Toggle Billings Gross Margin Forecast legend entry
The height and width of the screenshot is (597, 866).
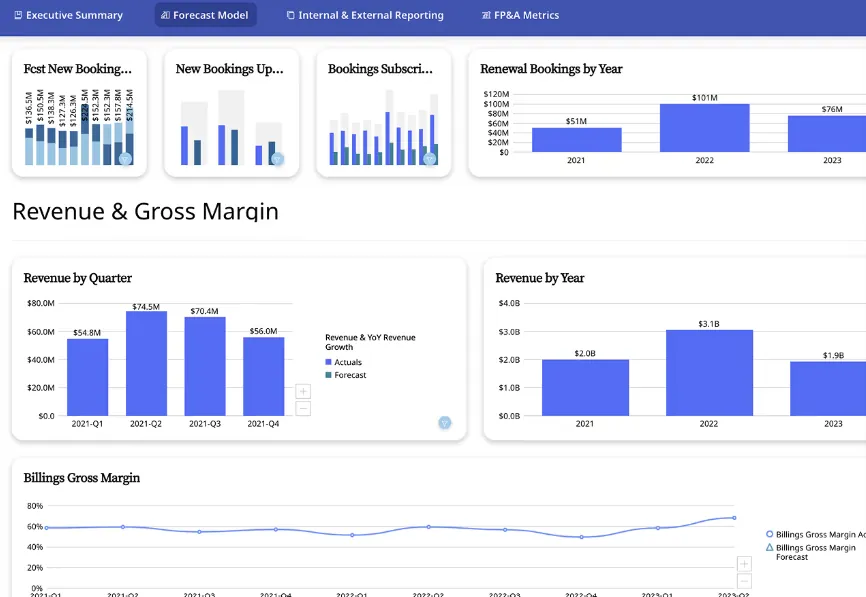click(814, 552)
